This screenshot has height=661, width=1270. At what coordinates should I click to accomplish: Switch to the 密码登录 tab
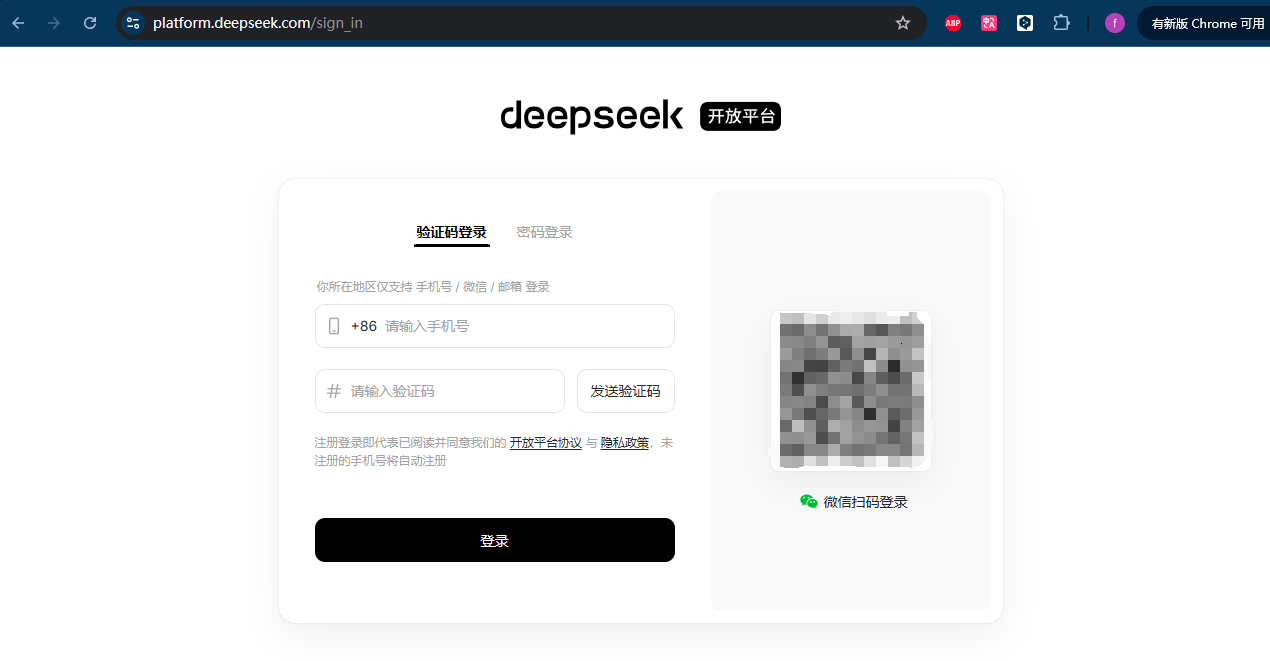click(545, 232)
